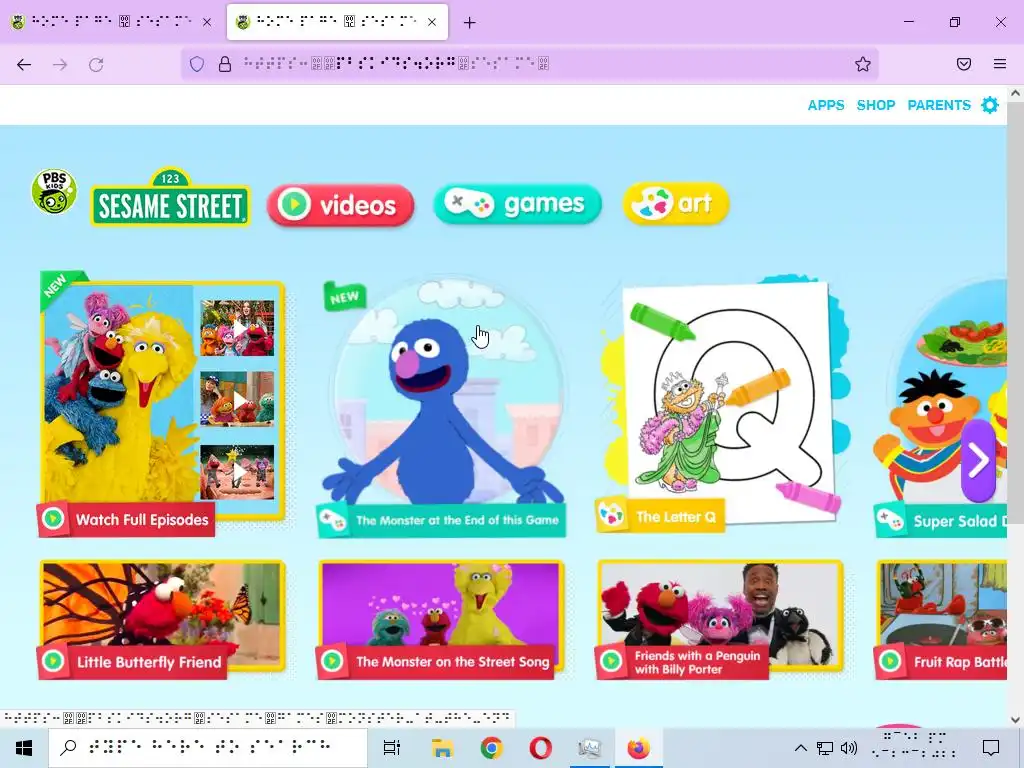Open the videos section
Image resolution: width=1024 pixels, height=768 pixels.
(x=340, y=205)
